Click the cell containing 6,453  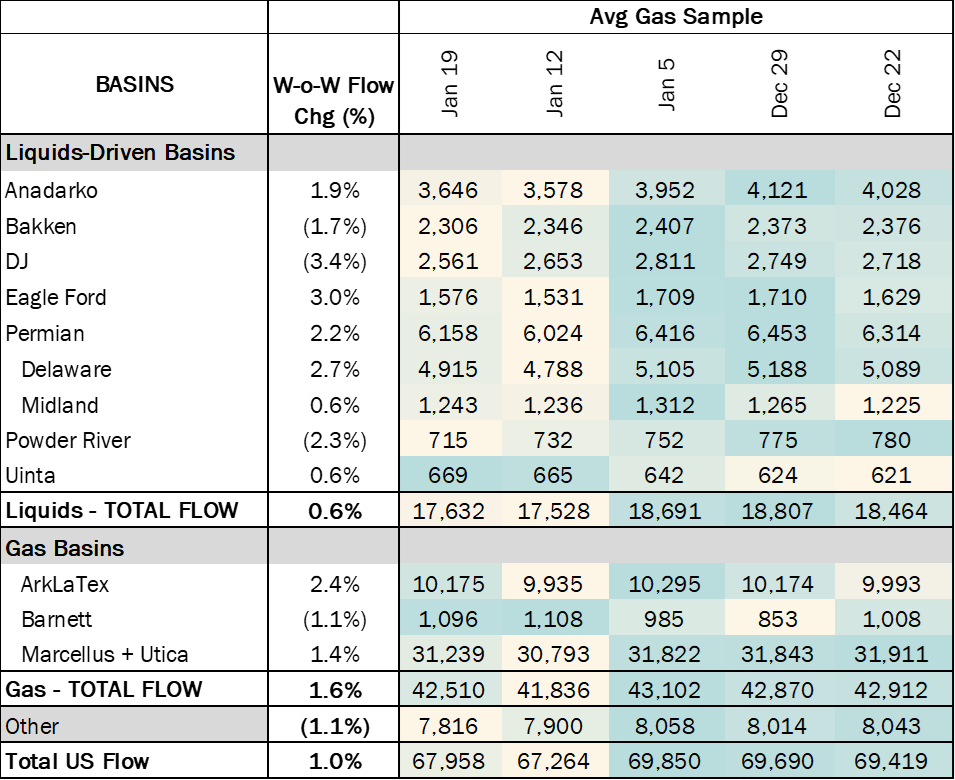(777, 334)
